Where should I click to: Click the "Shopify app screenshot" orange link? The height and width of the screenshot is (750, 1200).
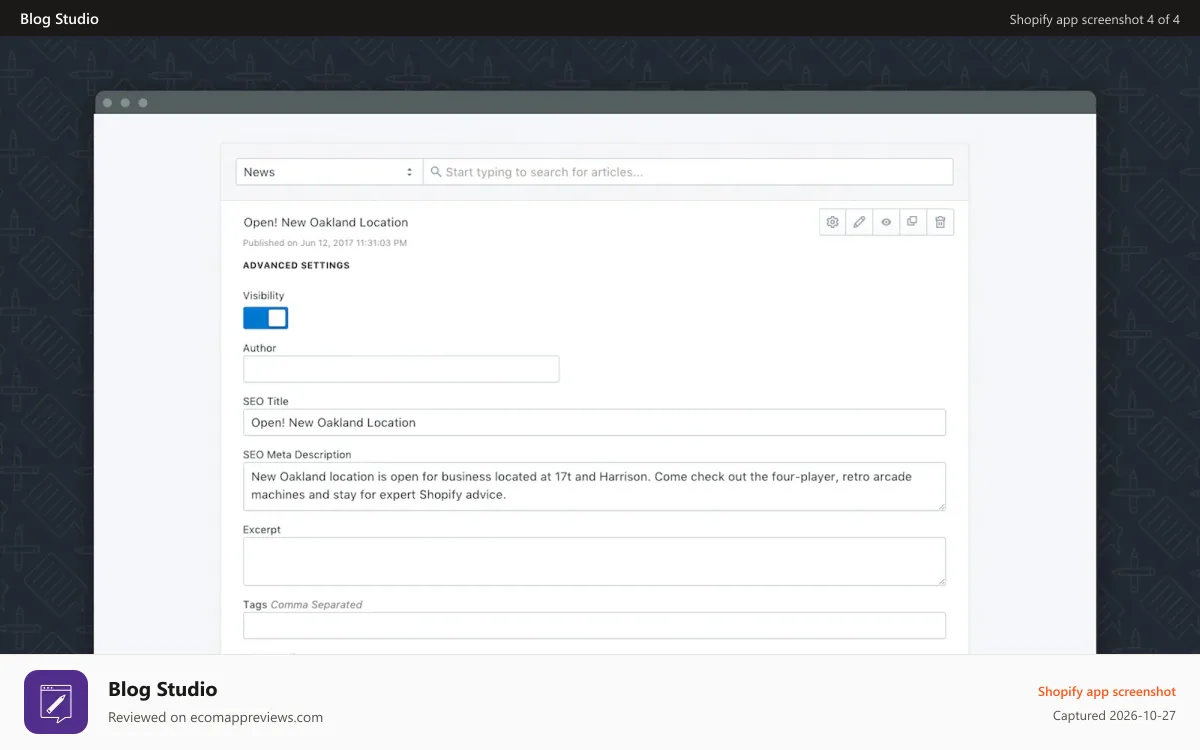coord(1107,691)
